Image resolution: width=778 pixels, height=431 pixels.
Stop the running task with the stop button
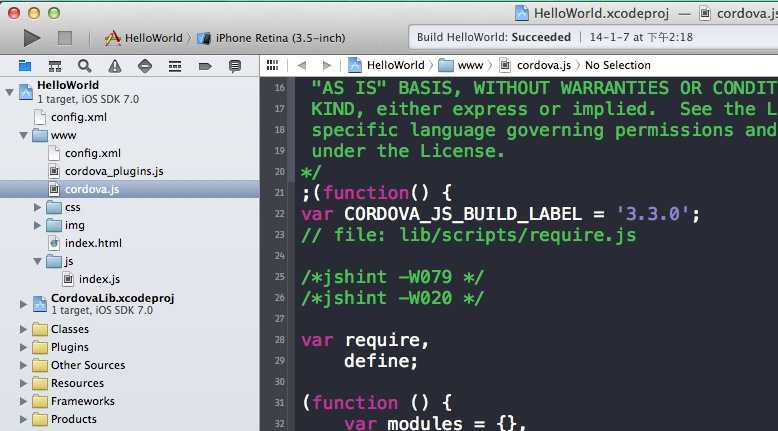click(65, 38)
